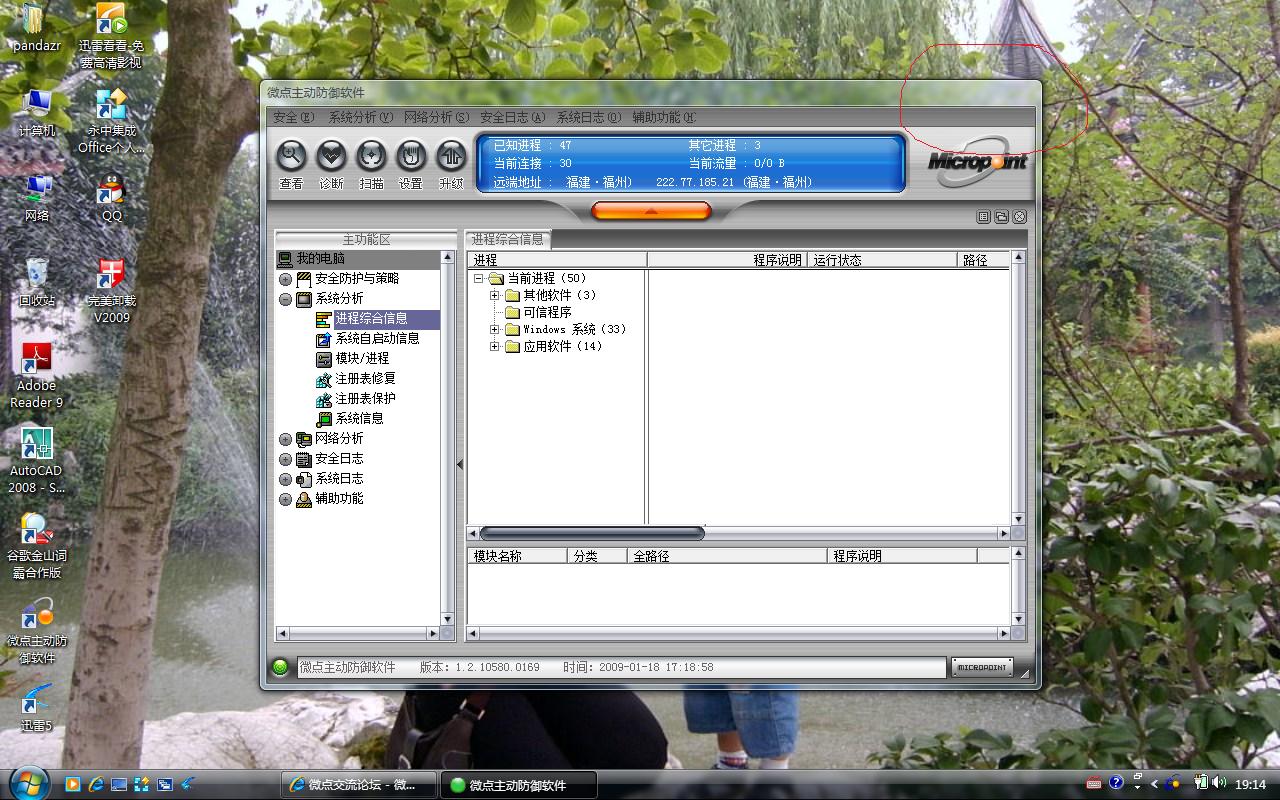Open 谷歌金山词霸合作版 desktop icon
The height and width of the screenshot is (800, 1280).
[37, 546]
